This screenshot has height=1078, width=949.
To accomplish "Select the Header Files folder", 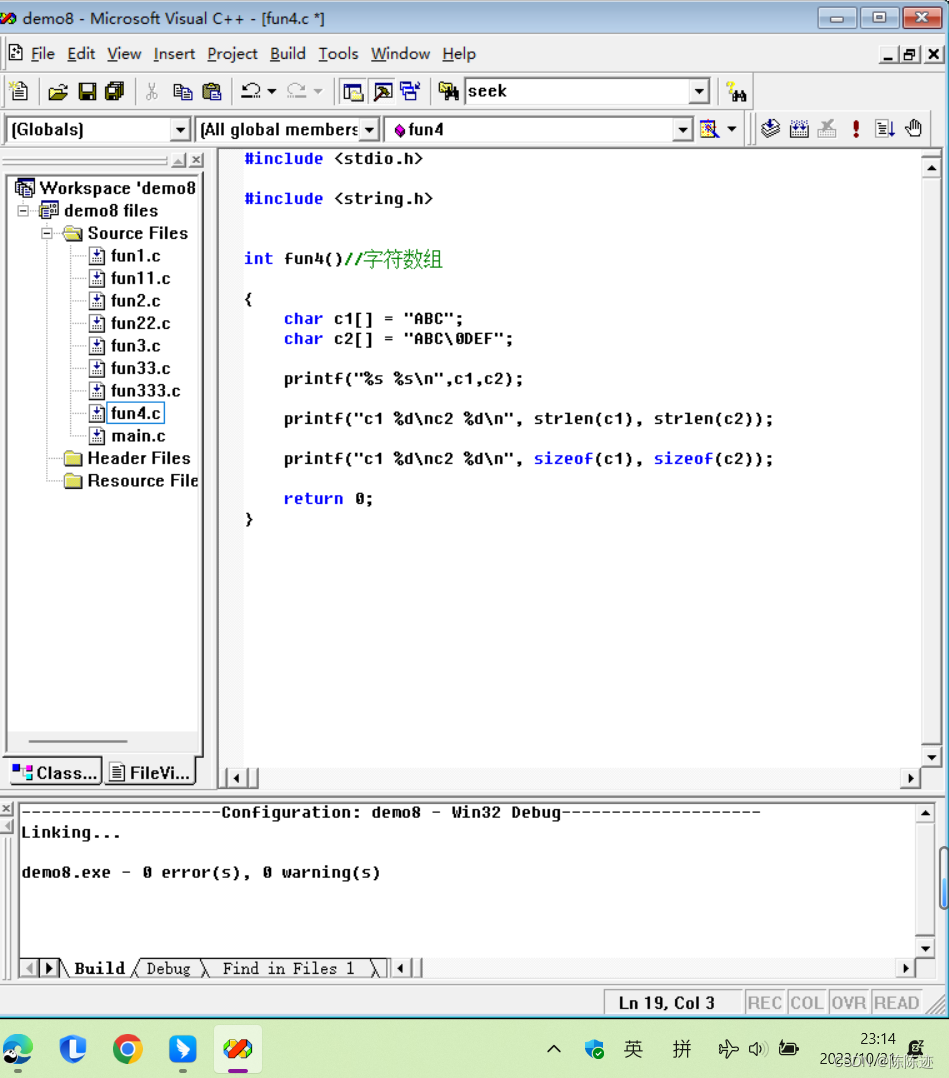I will pos(138,459).
